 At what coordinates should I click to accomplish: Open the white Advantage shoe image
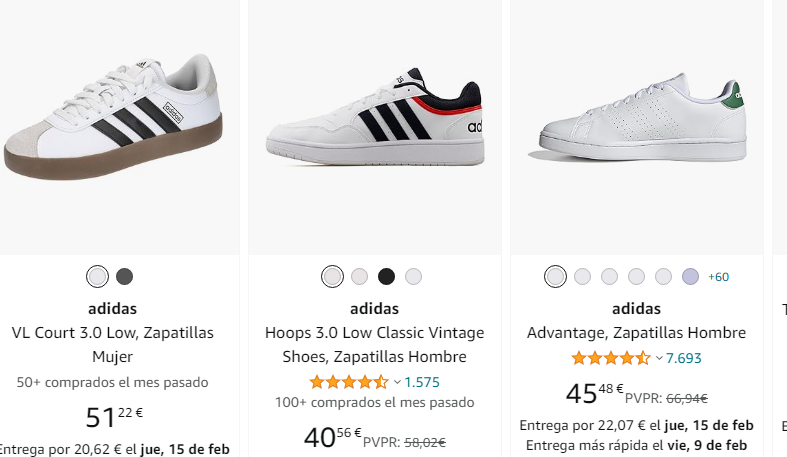tap(637, 118)
